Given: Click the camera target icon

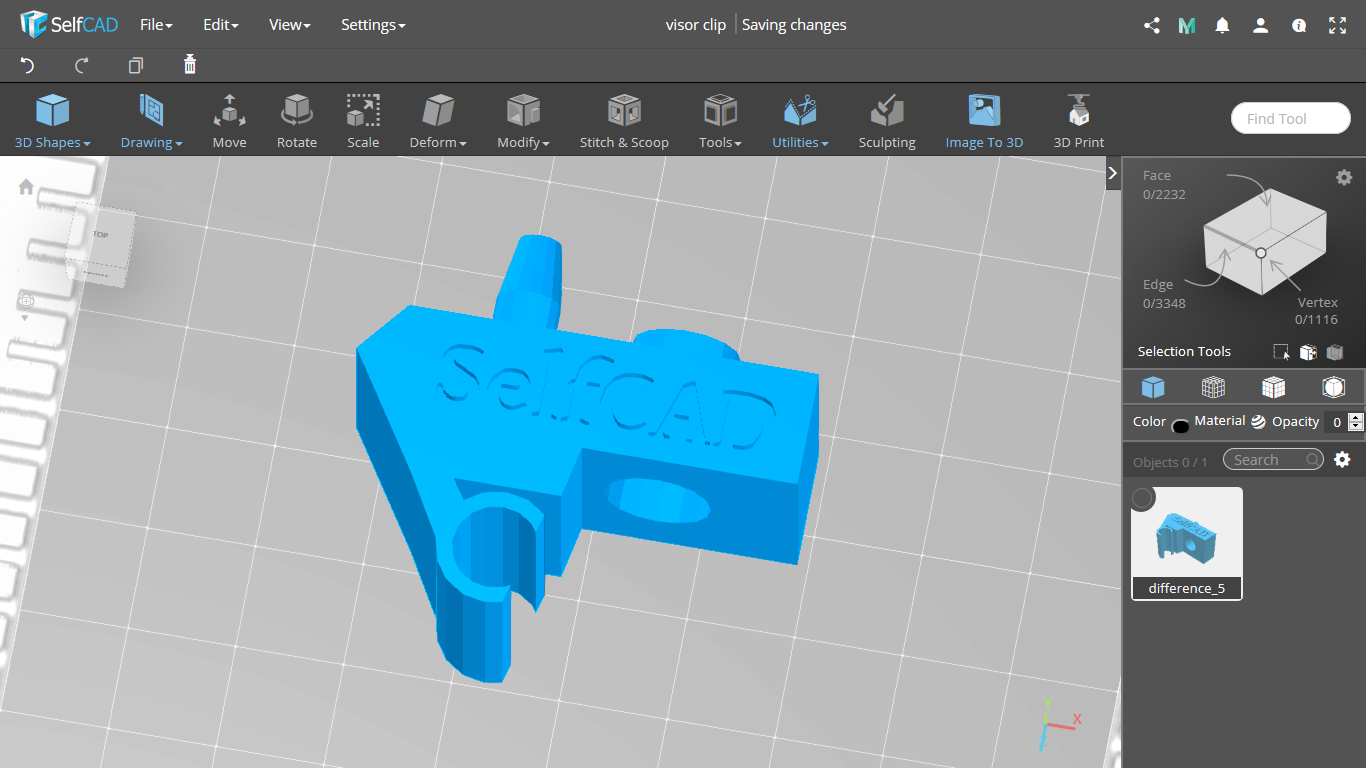Looking at the screenshot, I should [26, 300].
